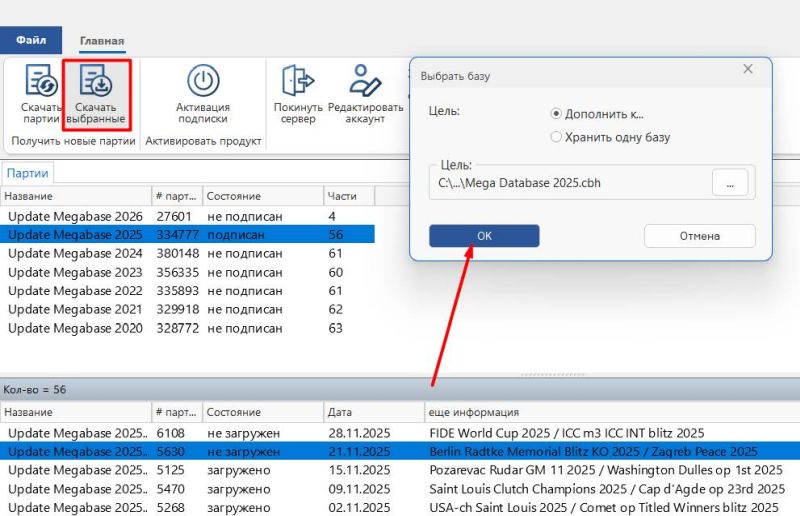Sort lower list by Состояние column
This screenshot has height=516, width=800.
point(263,412)
